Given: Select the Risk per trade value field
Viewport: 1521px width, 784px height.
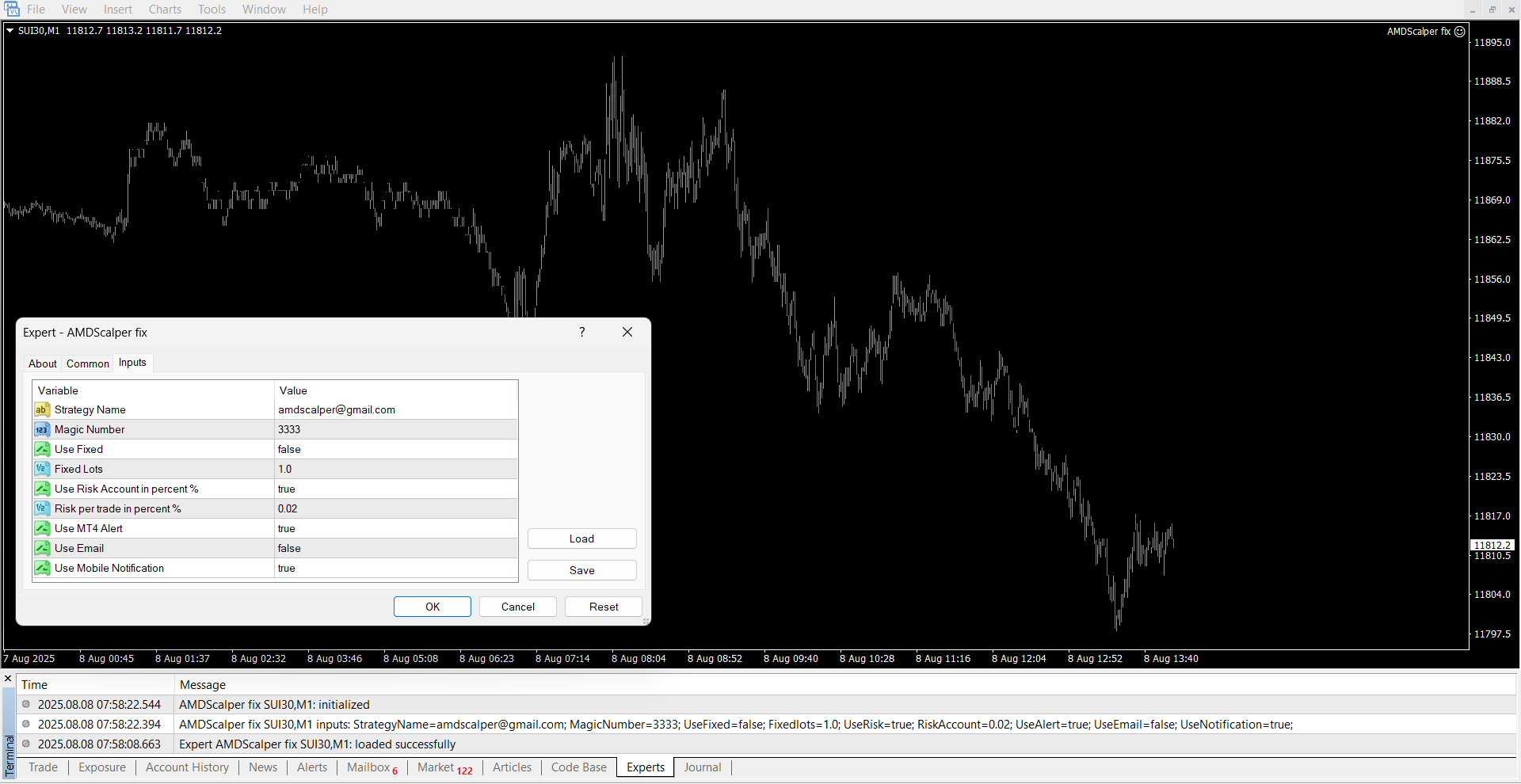Looking at the screenshot, I should tap(395, 508).
